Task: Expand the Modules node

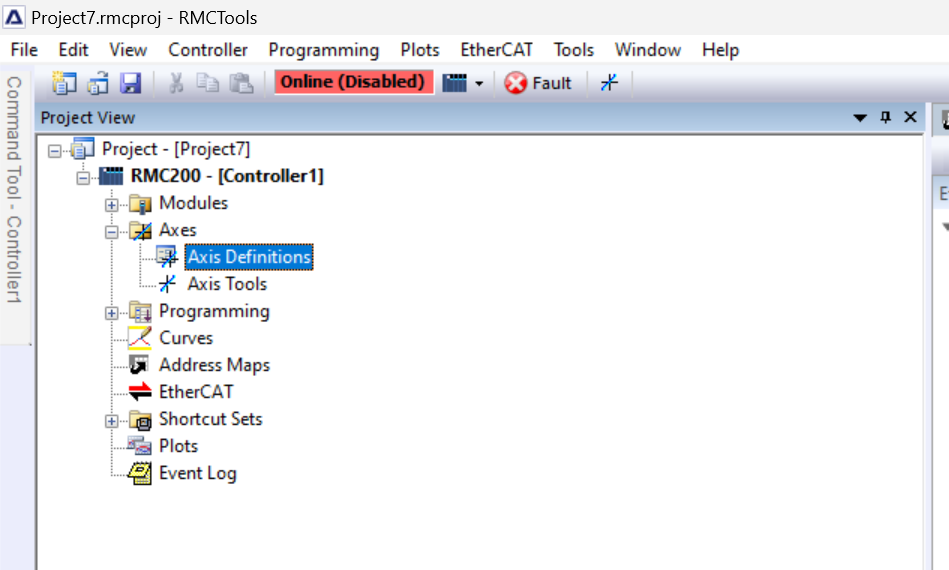Action: coord(111,205)
